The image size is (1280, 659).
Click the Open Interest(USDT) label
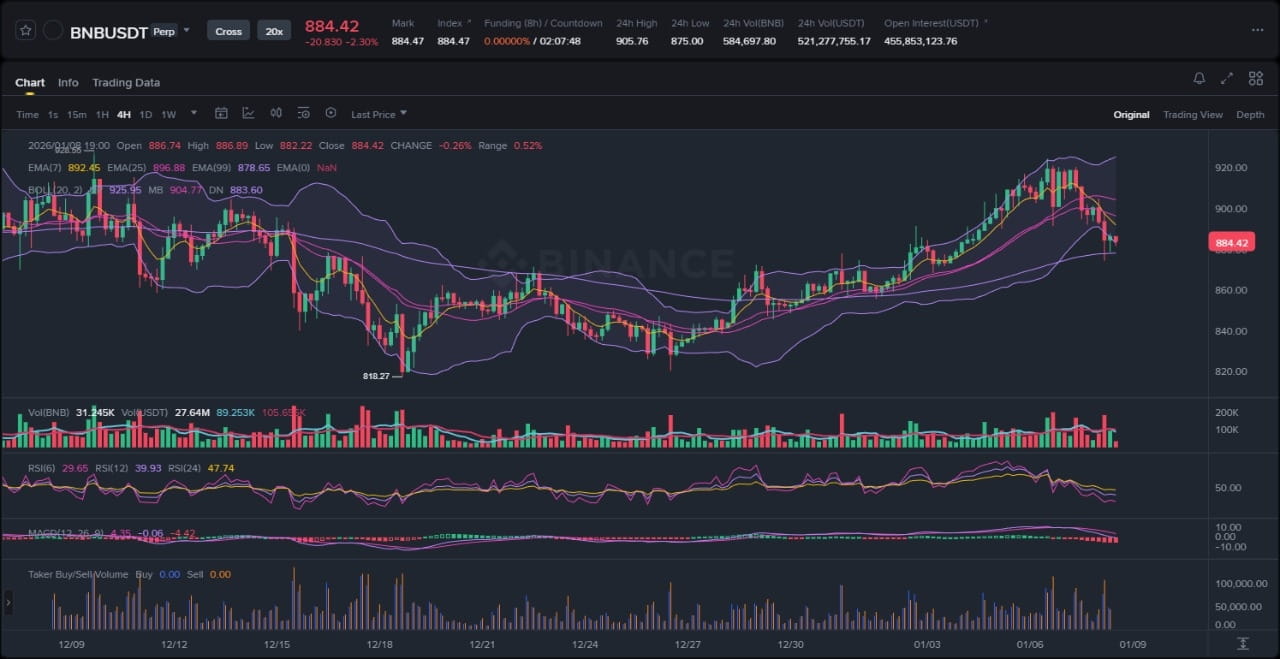click(x=932, y=23)
